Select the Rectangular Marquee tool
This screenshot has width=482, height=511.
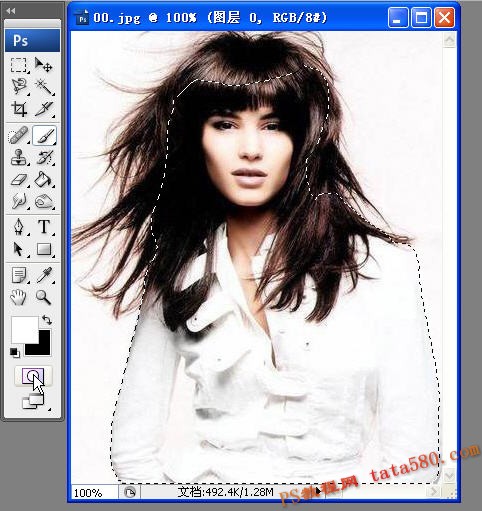(19, 65)
